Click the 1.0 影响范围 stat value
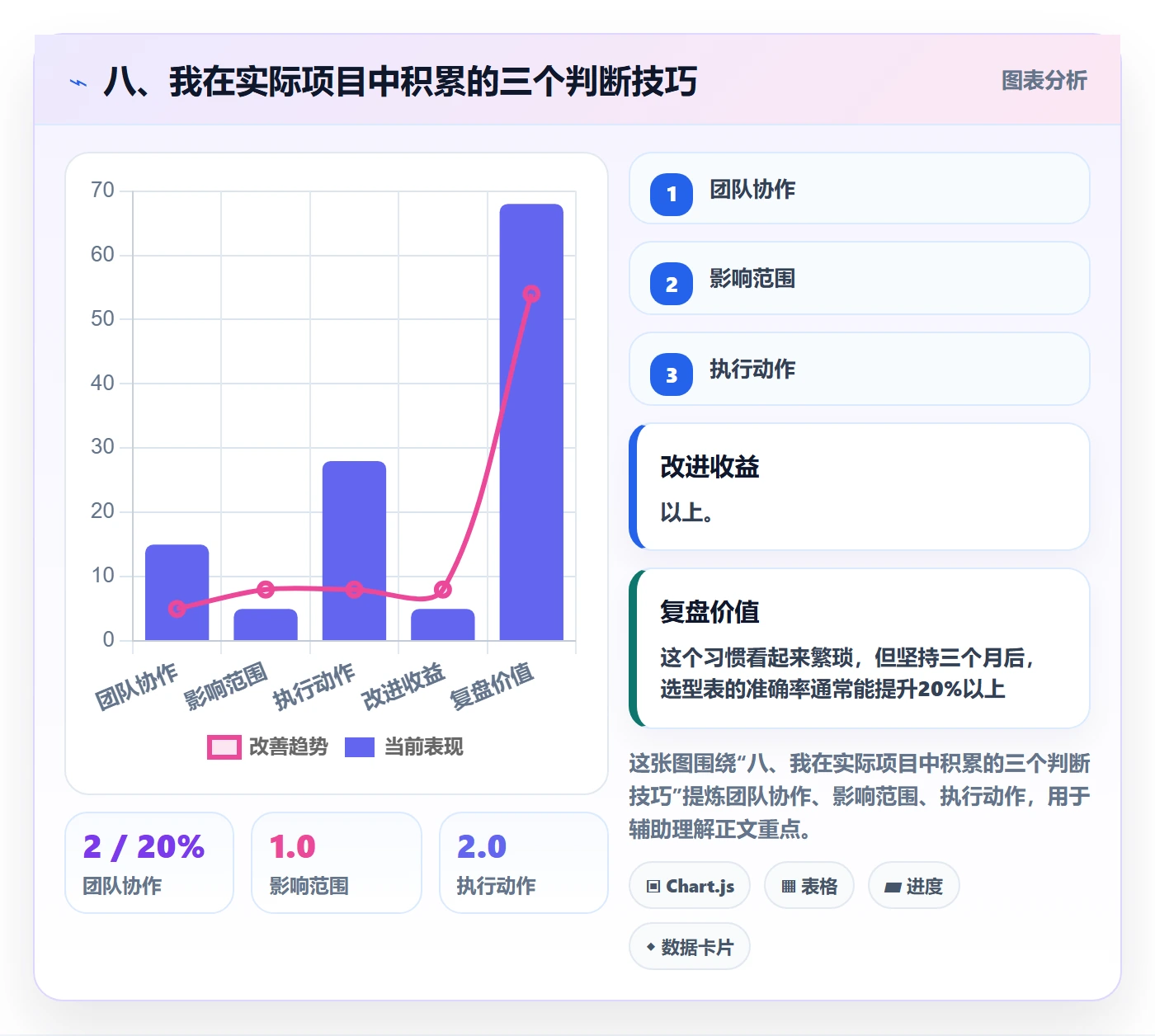The width and height of the screenshot is (1155, 1036). [292, 846]
